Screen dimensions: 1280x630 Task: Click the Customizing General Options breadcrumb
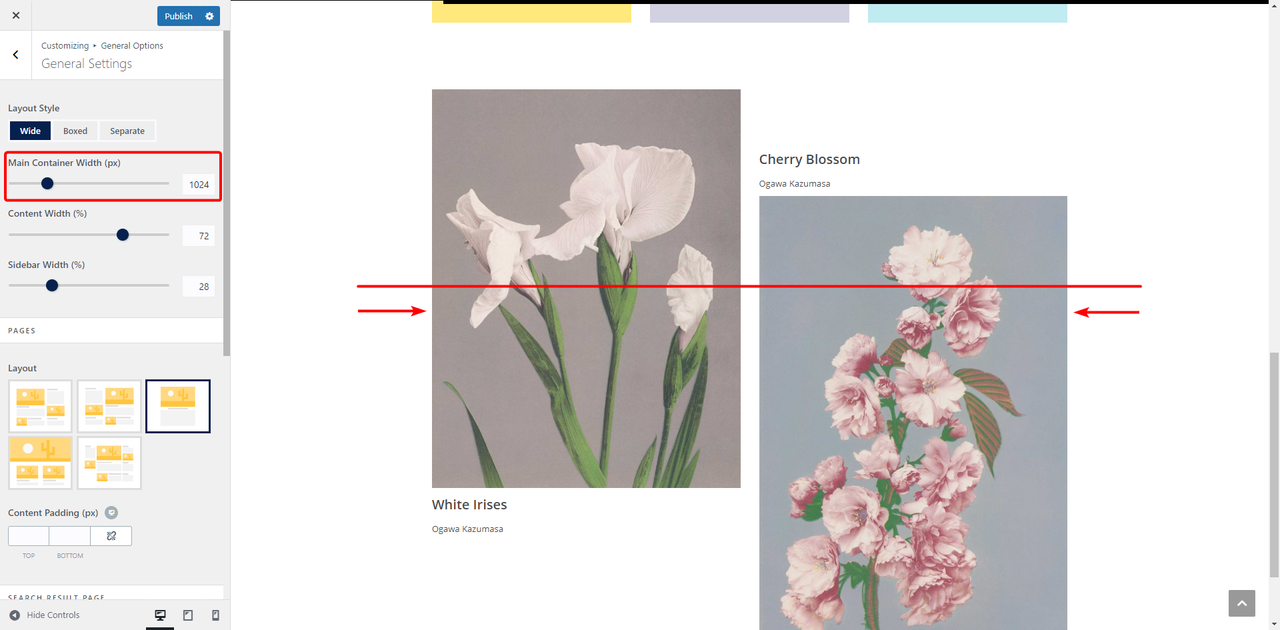pos(102,46)
